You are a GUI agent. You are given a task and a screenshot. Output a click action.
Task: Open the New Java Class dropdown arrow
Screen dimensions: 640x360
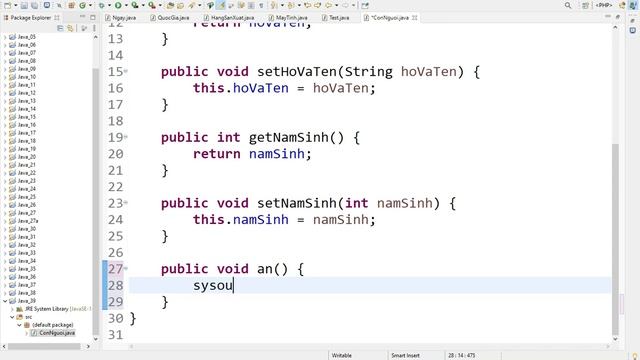tap(90, 5)
